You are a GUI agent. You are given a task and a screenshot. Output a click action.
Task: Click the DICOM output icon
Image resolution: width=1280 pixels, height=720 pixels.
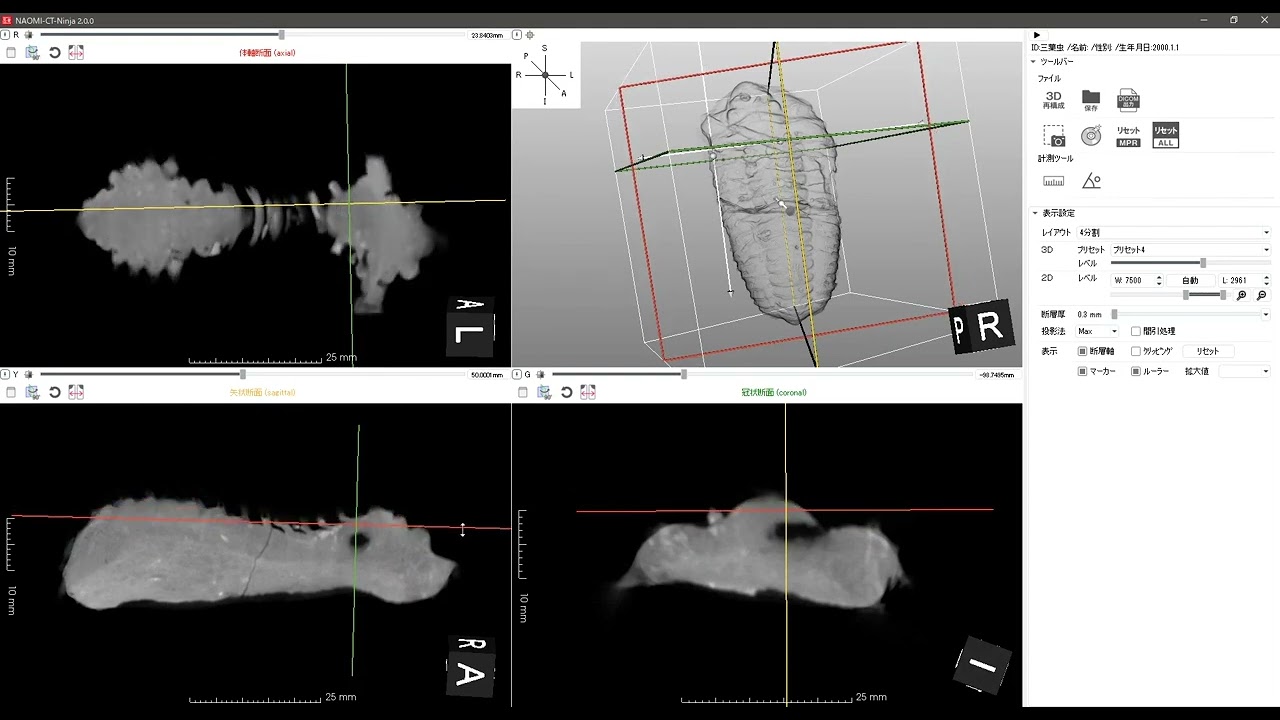1128,100
